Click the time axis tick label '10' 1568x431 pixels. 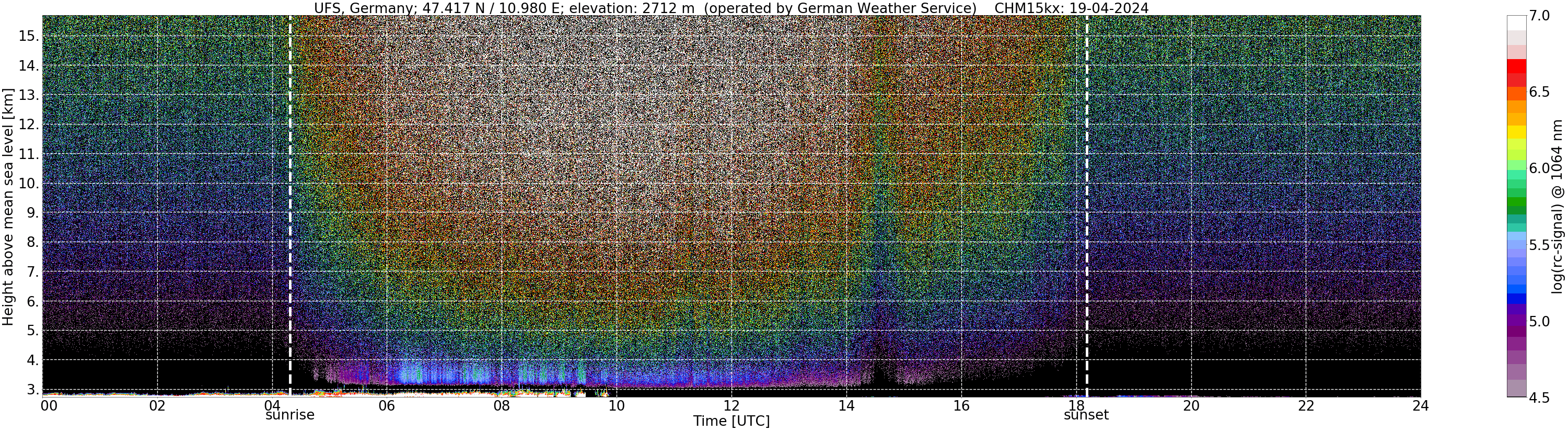tap(617, 406)
